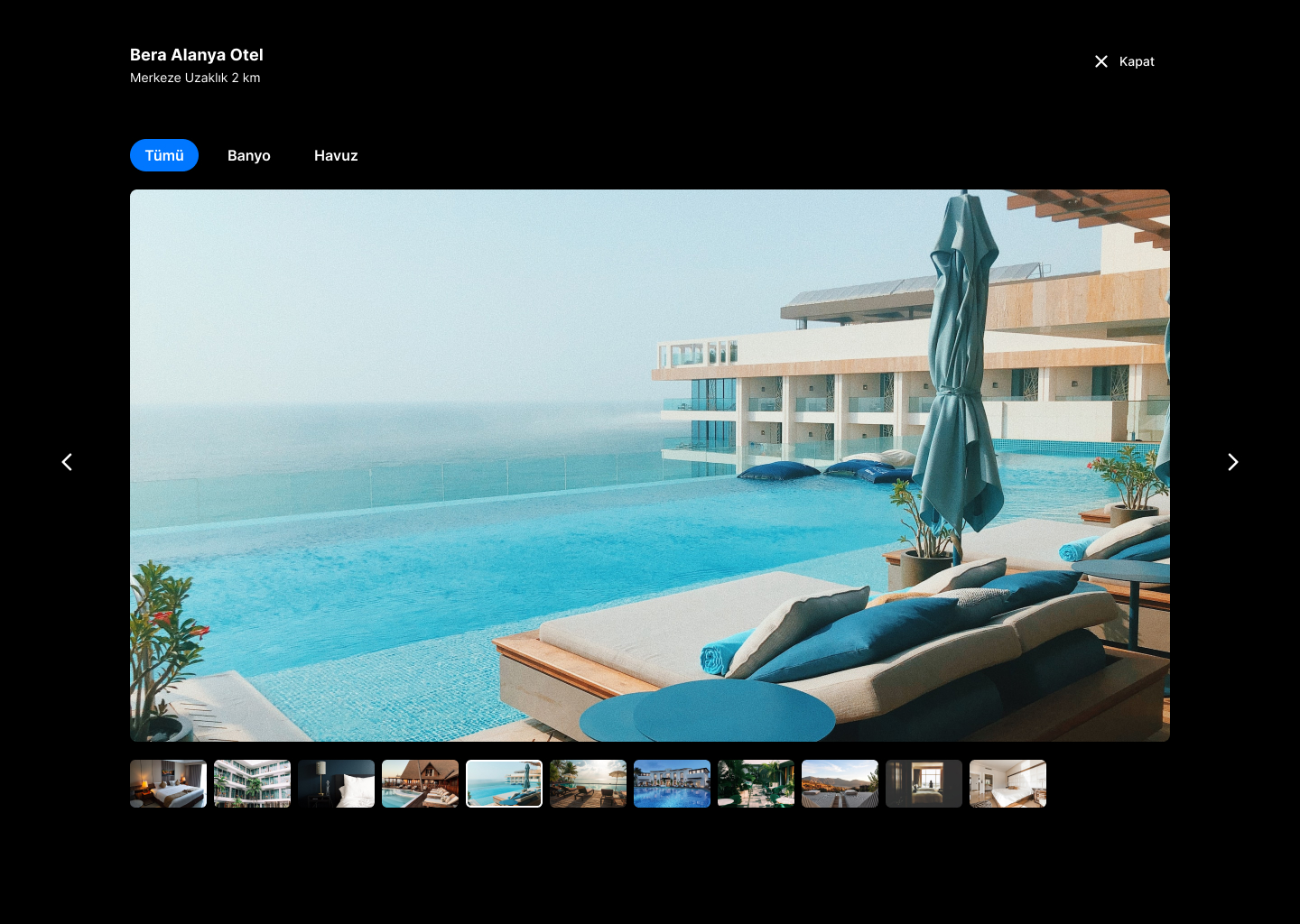The image size is (1300, 924).
Task: Select the bright white bedroom thumbnail
Action: tap(1007, 783)
